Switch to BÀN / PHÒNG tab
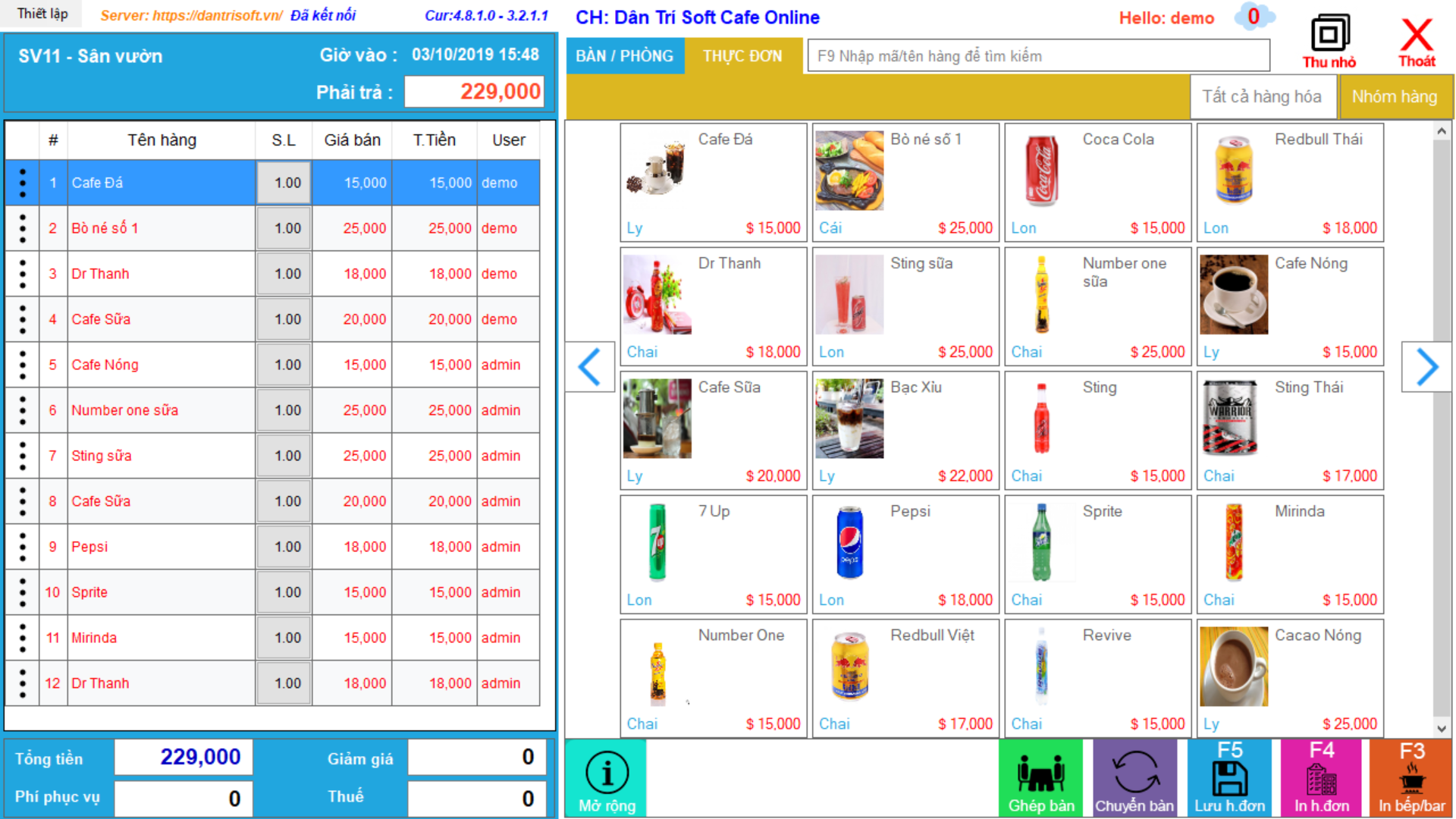Image resolution: width=1456 pixels, height=819 pixels. 625,56
